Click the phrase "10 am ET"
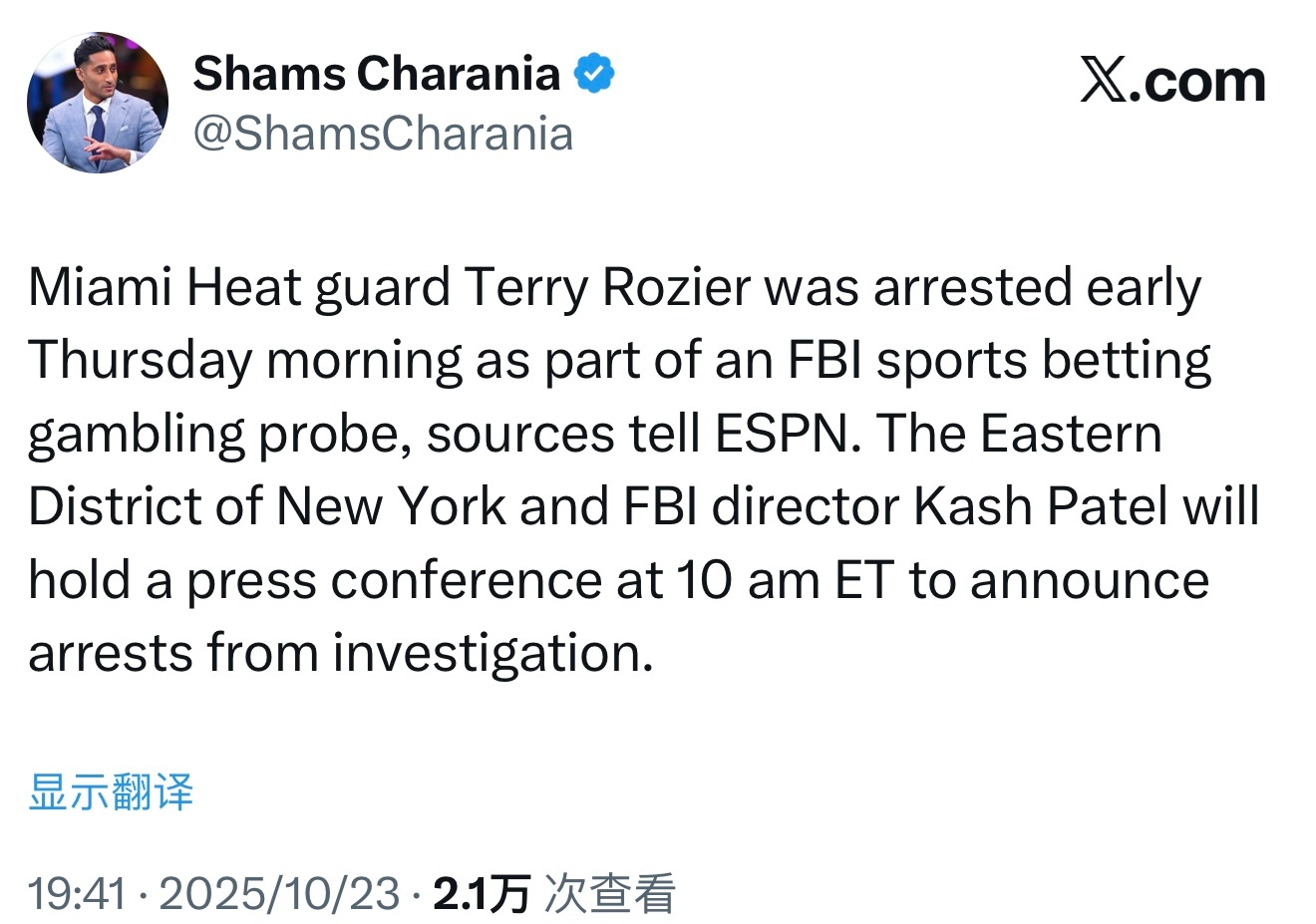Viewport: 1316px width, 924px height. [783, 580]
